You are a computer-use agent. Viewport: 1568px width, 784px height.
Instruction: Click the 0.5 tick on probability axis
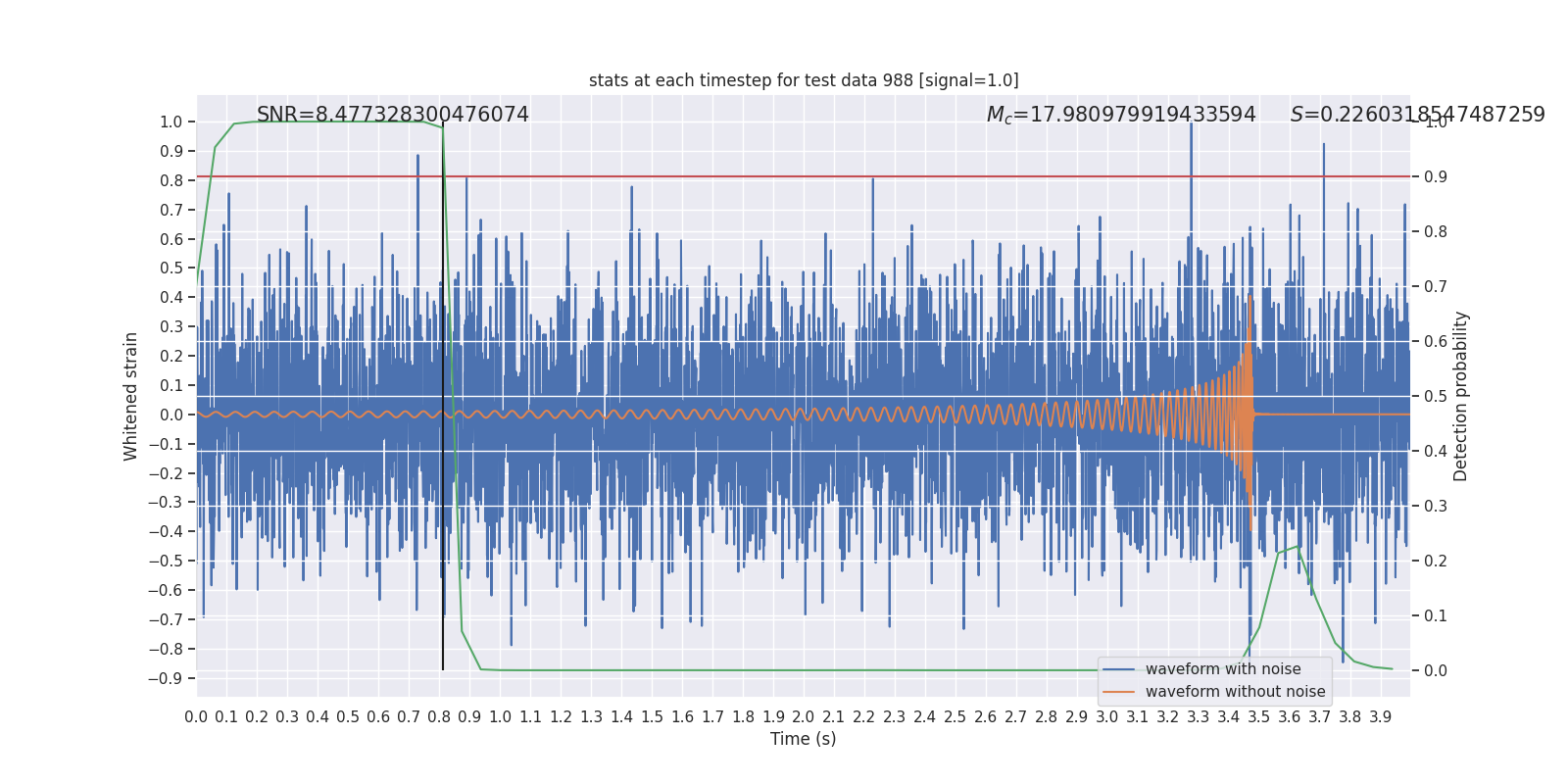[1436, 396]
